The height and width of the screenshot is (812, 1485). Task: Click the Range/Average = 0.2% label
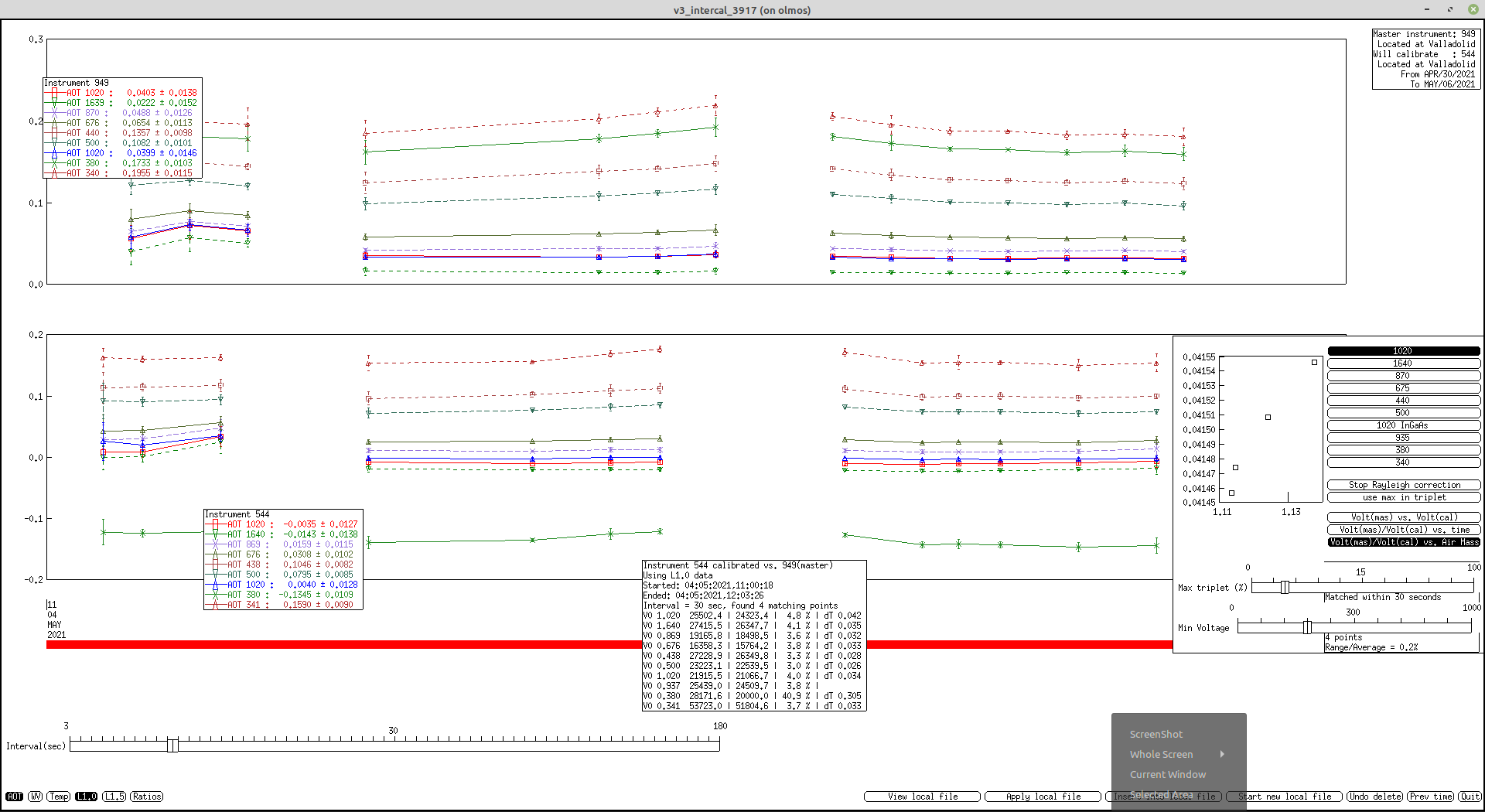click(1371, 647)
